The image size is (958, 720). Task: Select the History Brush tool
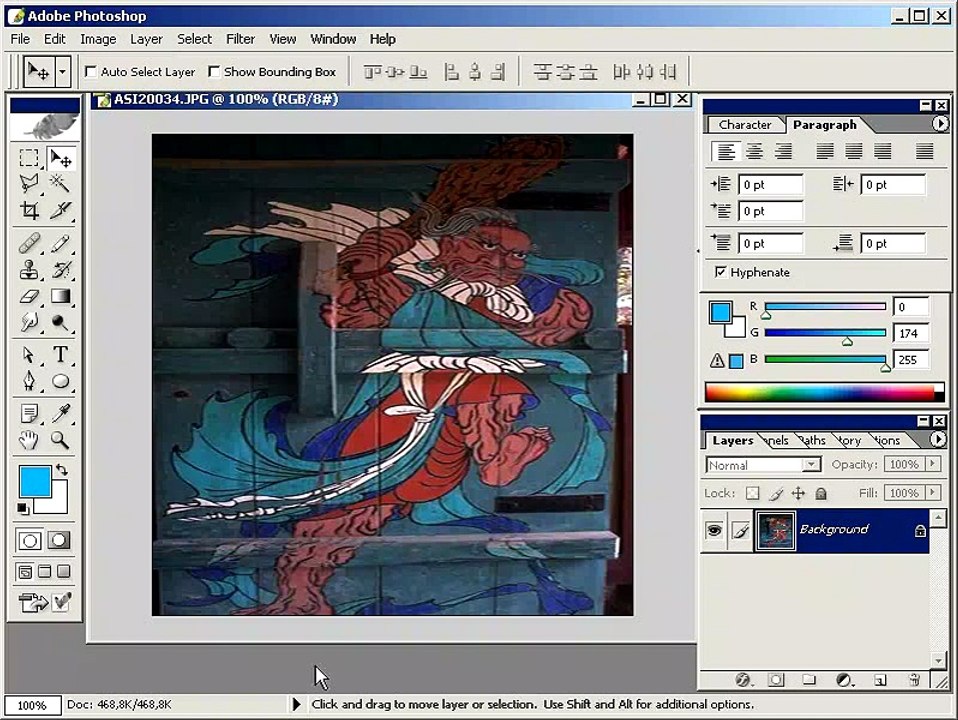pos(60,270)
